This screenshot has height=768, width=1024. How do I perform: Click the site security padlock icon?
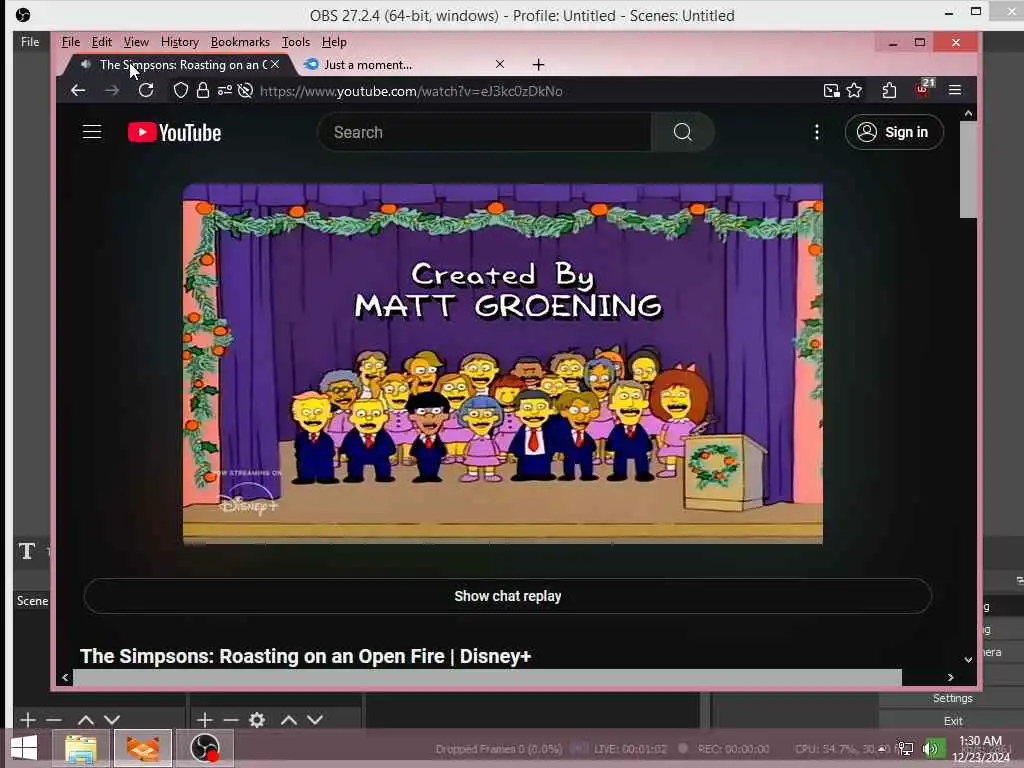203,91
